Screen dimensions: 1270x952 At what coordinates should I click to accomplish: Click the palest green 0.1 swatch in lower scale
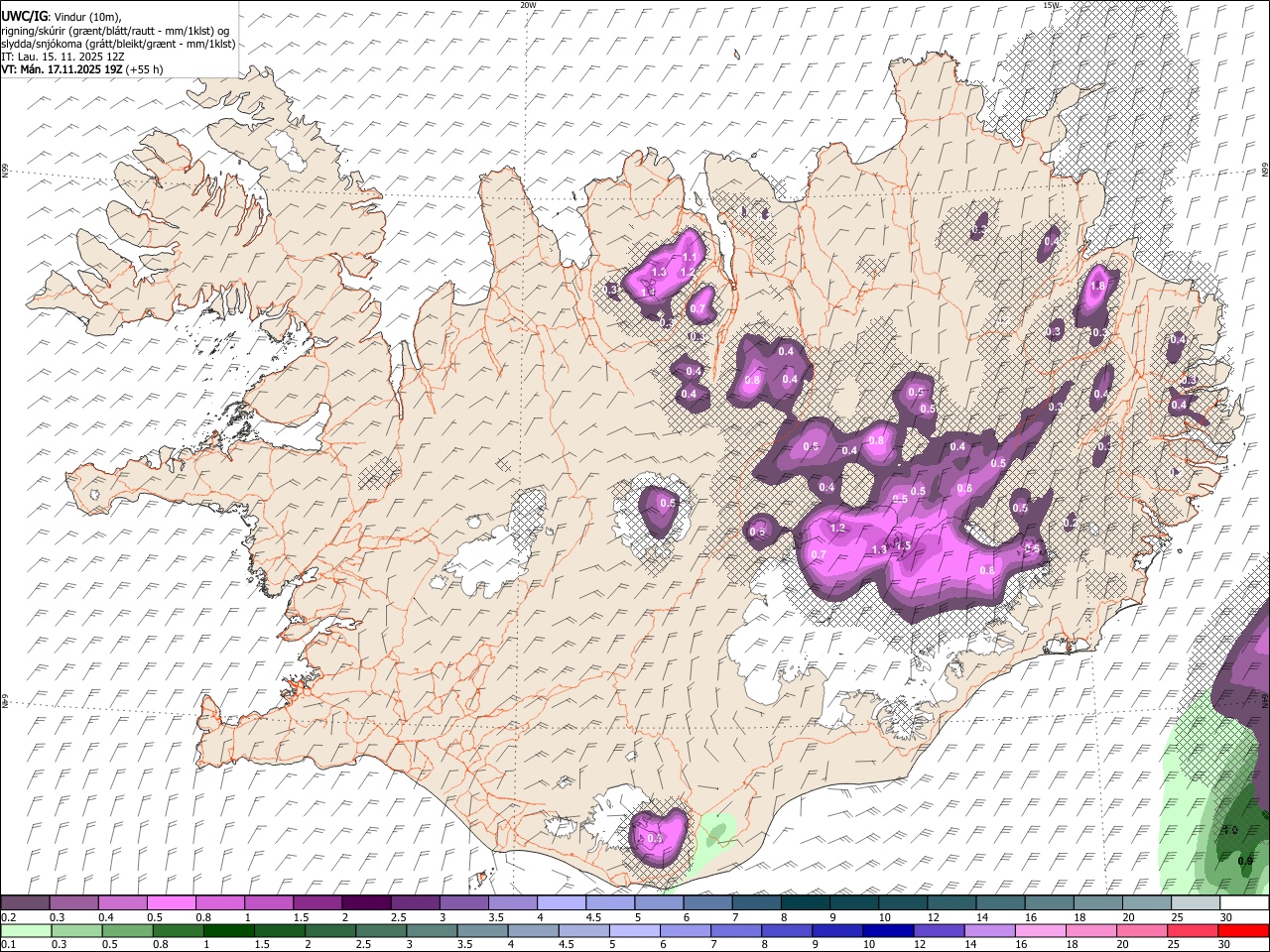tap(26, 930)
